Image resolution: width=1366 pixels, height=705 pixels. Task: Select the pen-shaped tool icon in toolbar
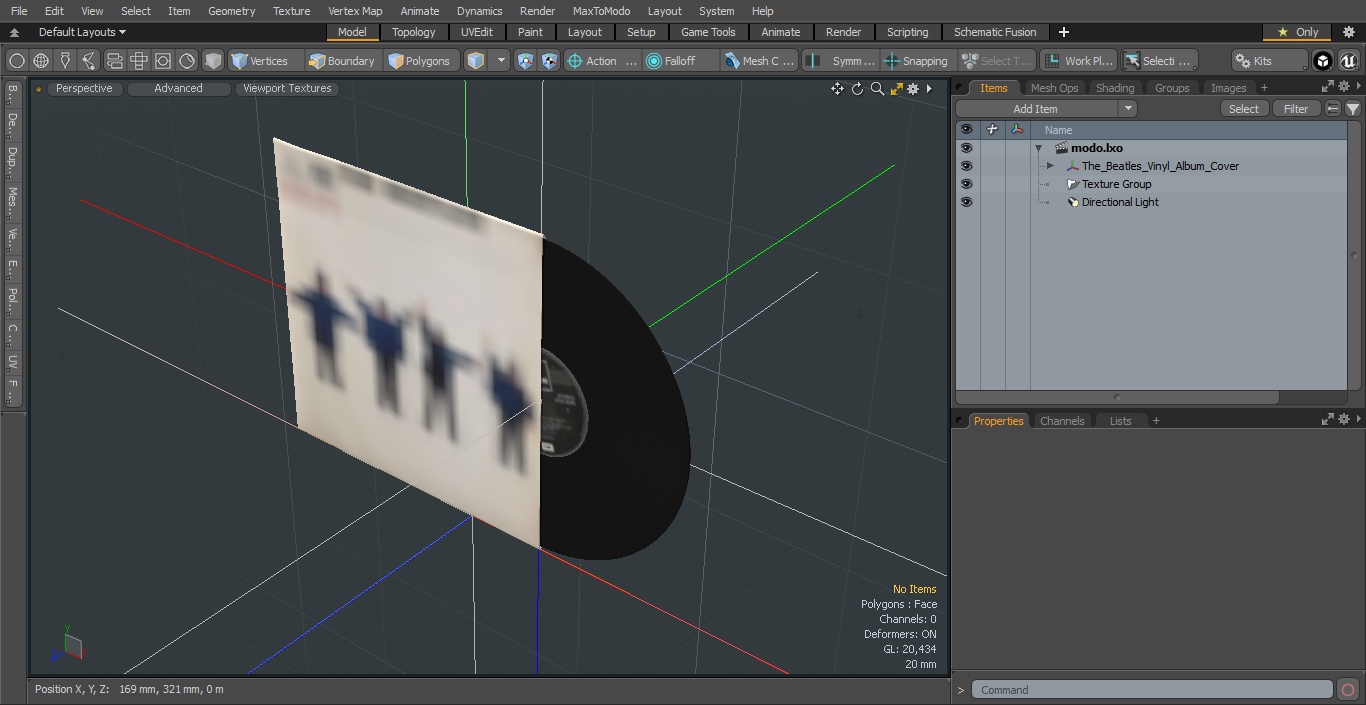[x=65, y=61]
